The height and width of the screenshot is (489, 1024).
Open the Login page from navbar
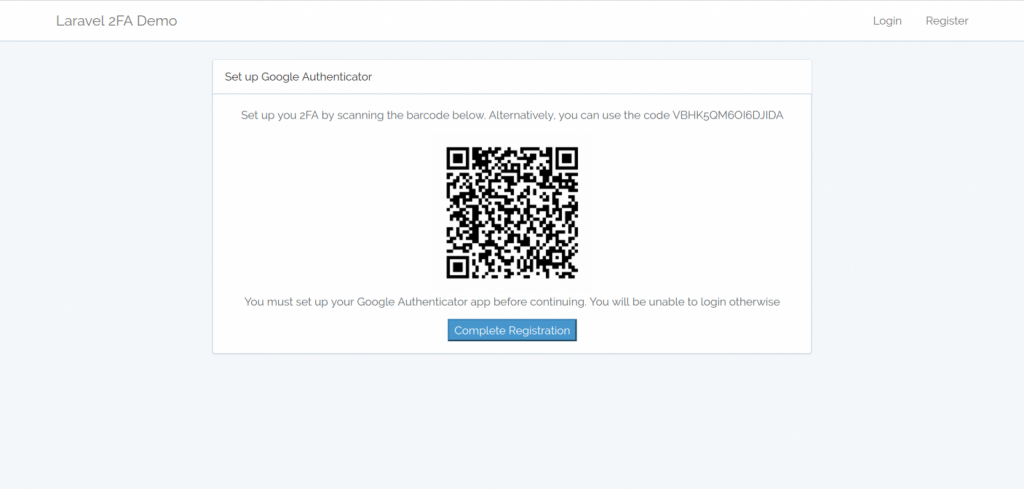pos(887,21)
